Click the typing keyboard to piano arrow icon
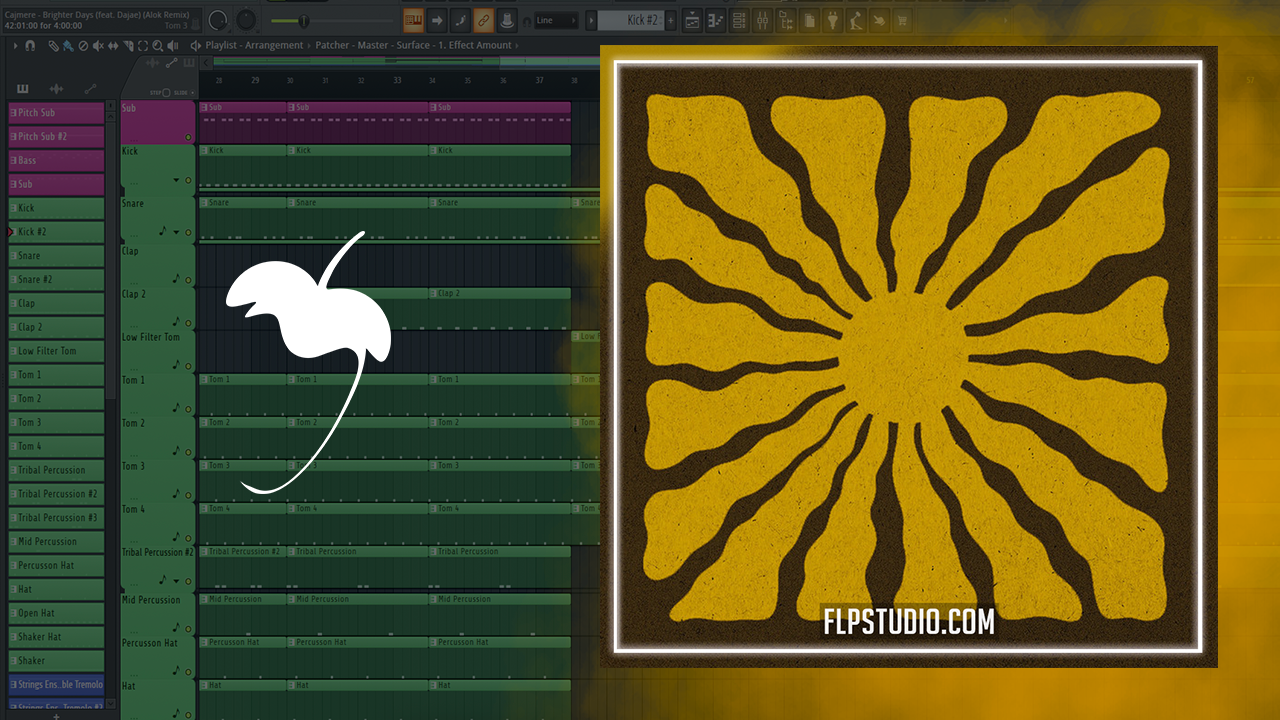The width and height of the screenshot is (1280, 720). tap(436, 20)
